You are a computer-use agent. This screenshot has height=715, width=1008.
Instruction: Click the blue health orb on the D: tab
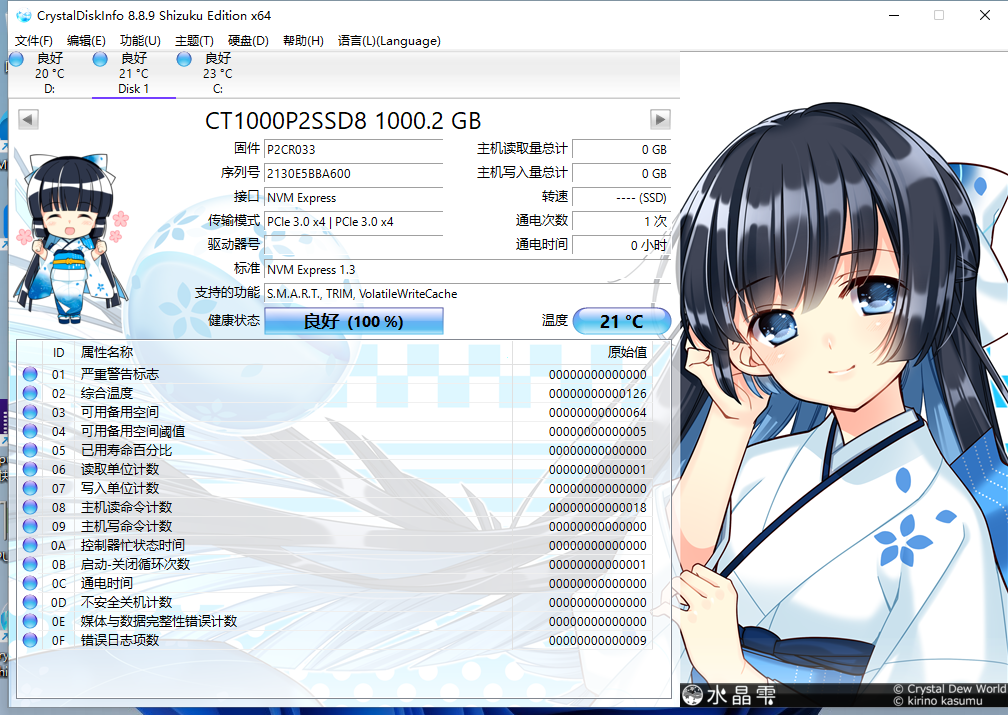click(16, 59)
